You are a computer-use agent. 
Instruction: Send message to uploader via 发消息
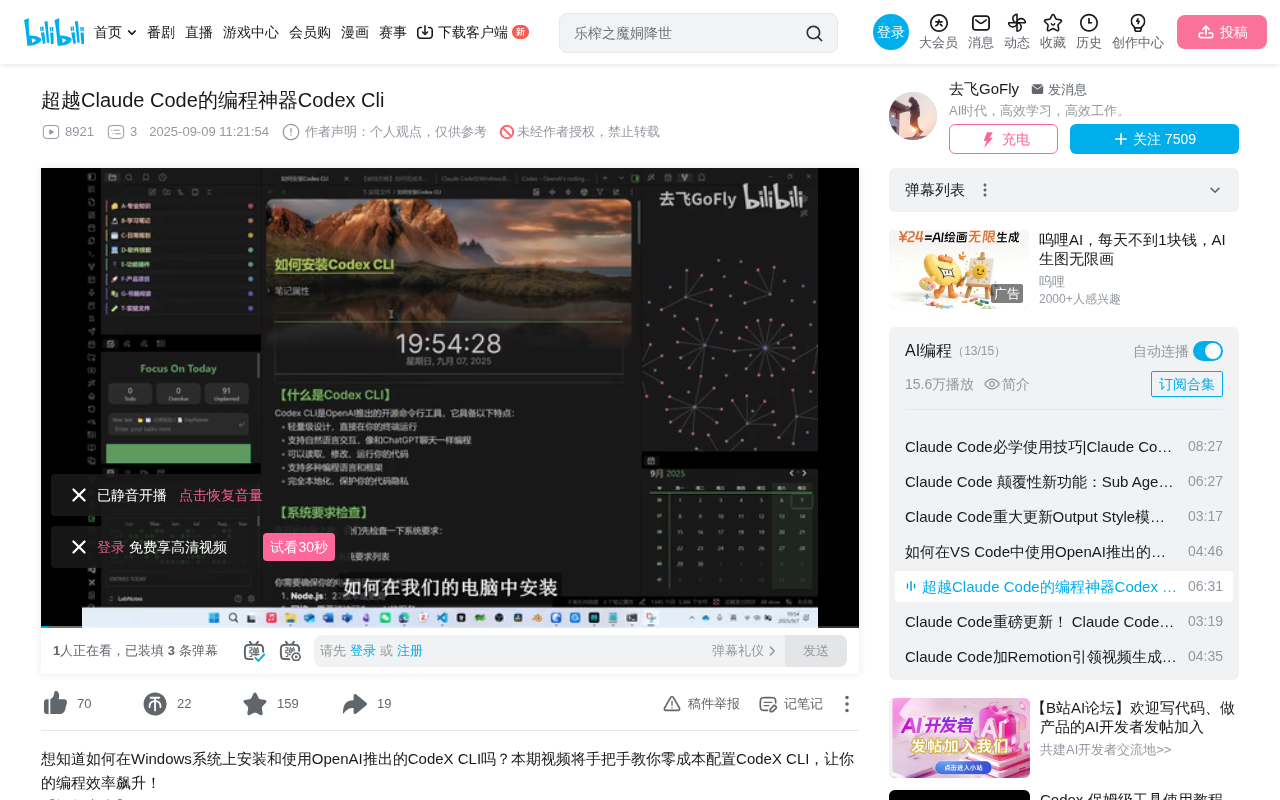coord(1059,89)
